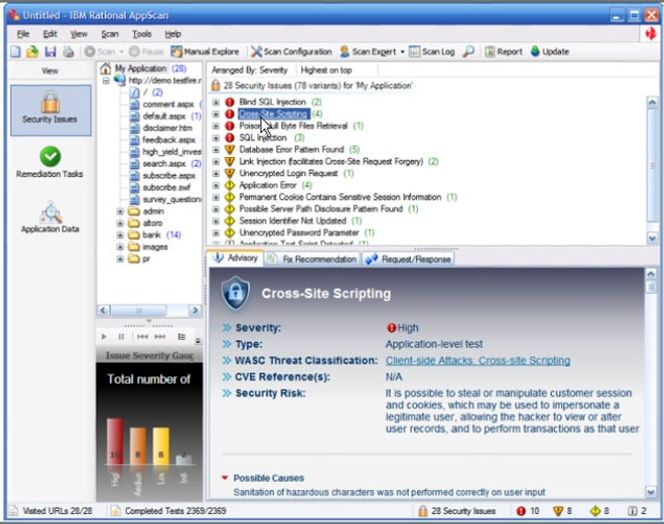This screenshot has height=524, width=664.
Task: Generate a Report from the toolbar
Action: point(504,52)
